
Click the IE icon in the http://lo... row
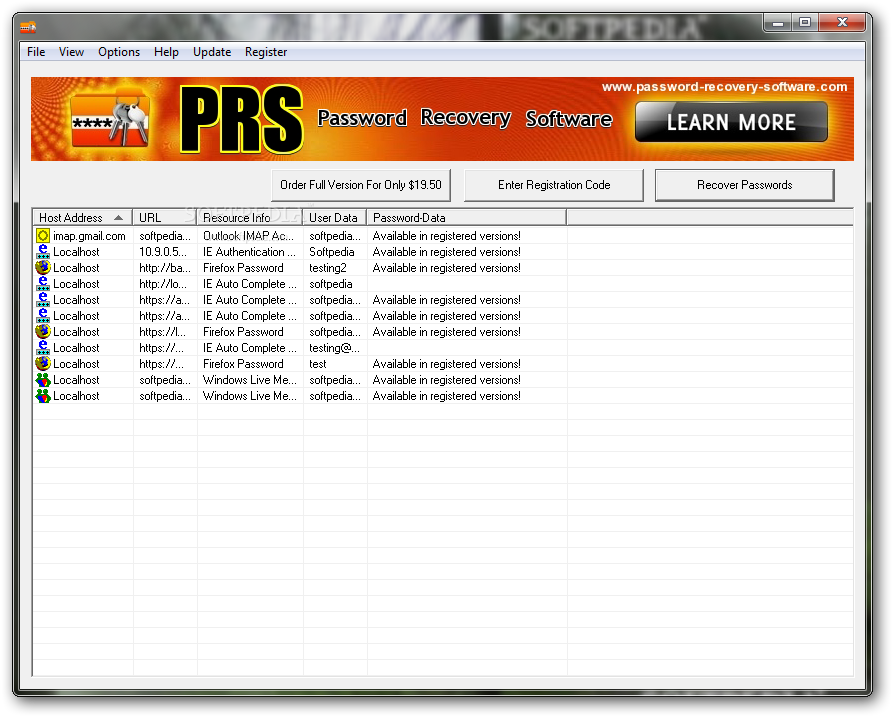pyautogui.click(x=43, y=284)
